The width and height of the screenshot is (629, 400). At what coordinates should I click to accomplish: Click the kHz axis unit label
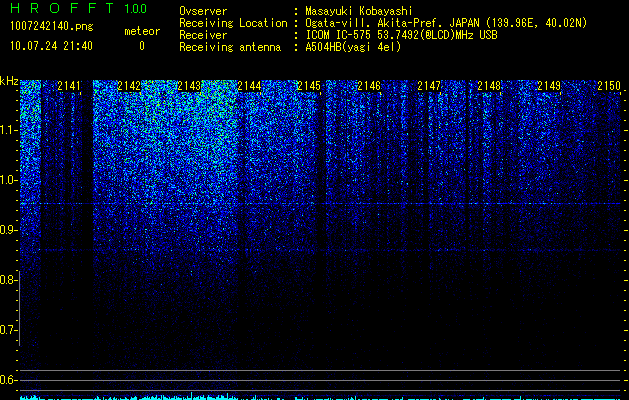coord(9,81)
